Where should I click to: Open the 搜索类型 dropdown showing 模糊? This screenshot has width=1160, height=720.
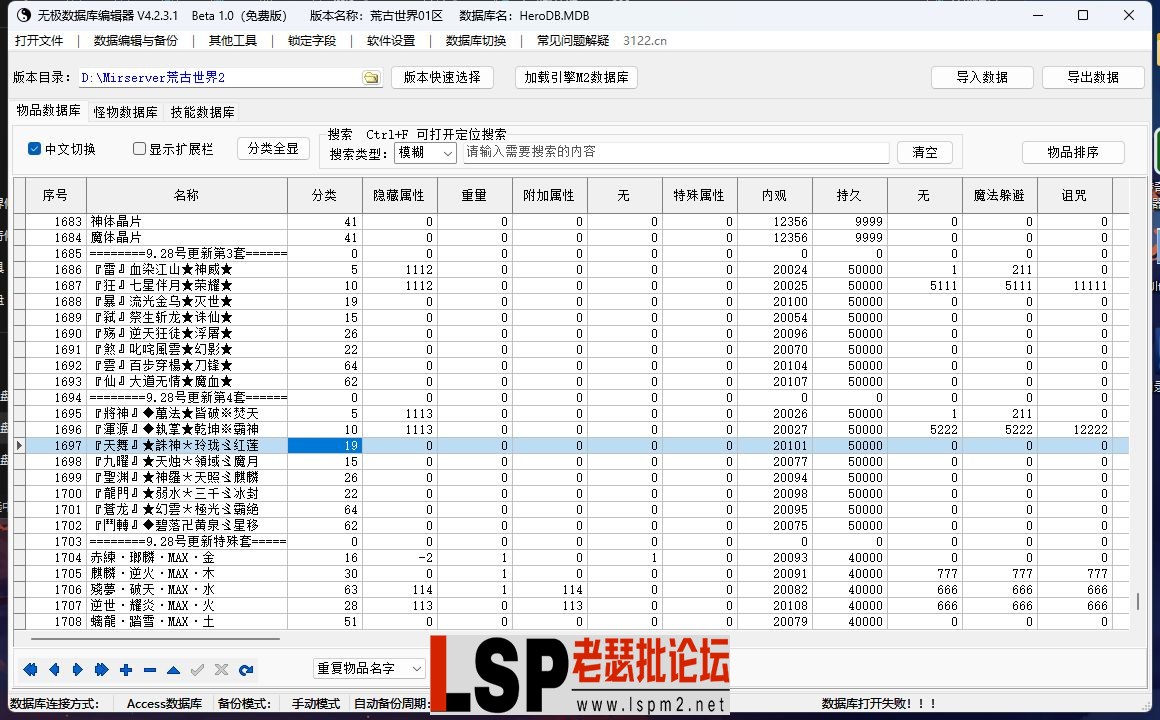click(x=424, y=152)
